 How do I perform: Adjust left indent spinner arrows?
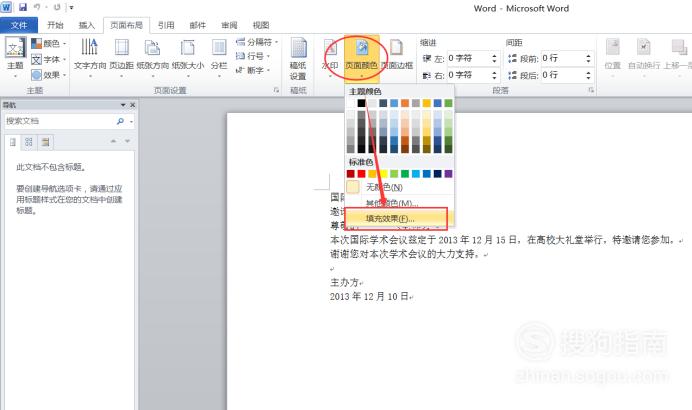click(x=494, y=58)
